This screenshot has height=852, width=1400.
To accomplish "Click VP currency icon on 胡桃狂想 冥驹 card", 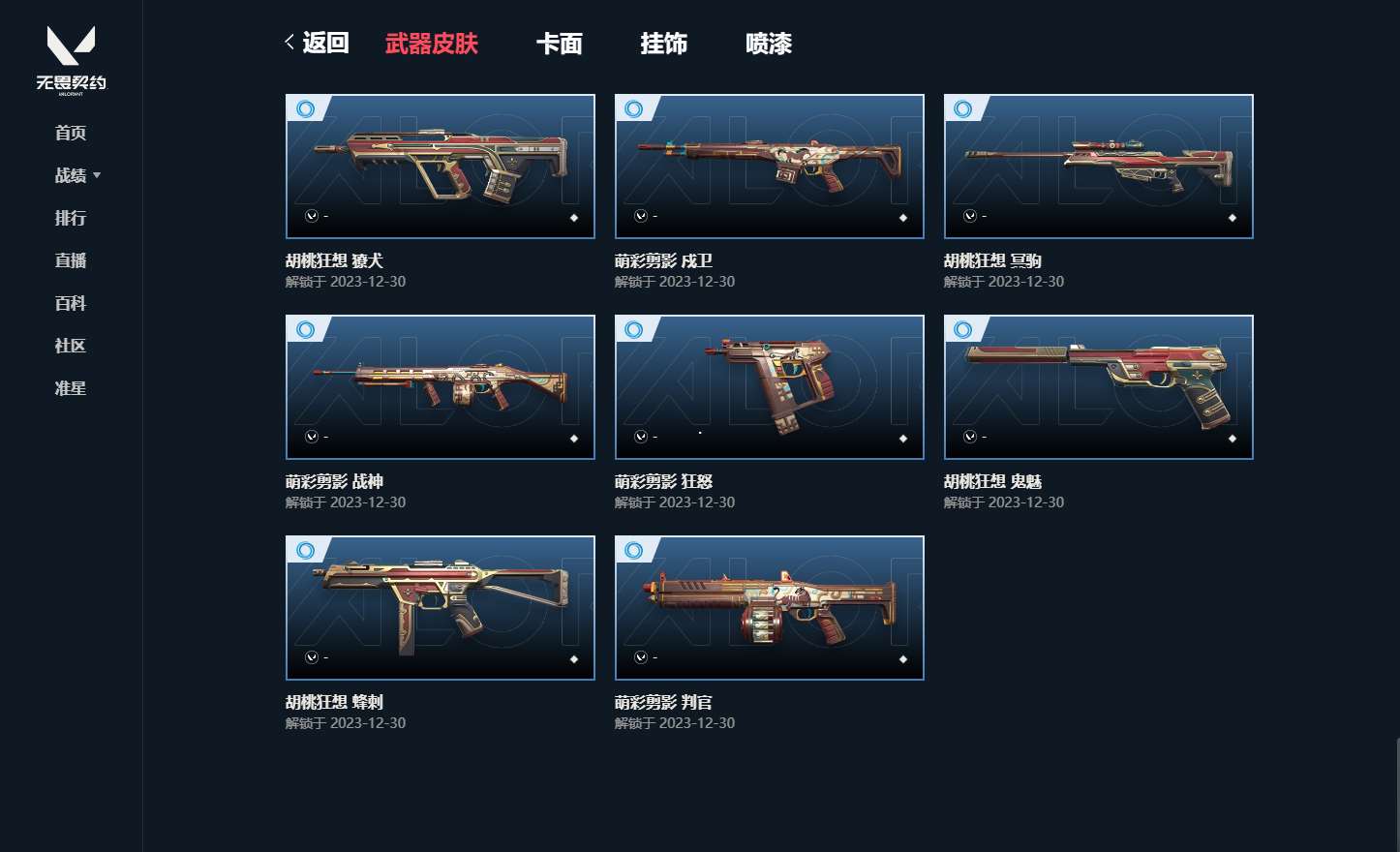I will tap(970, 216).
